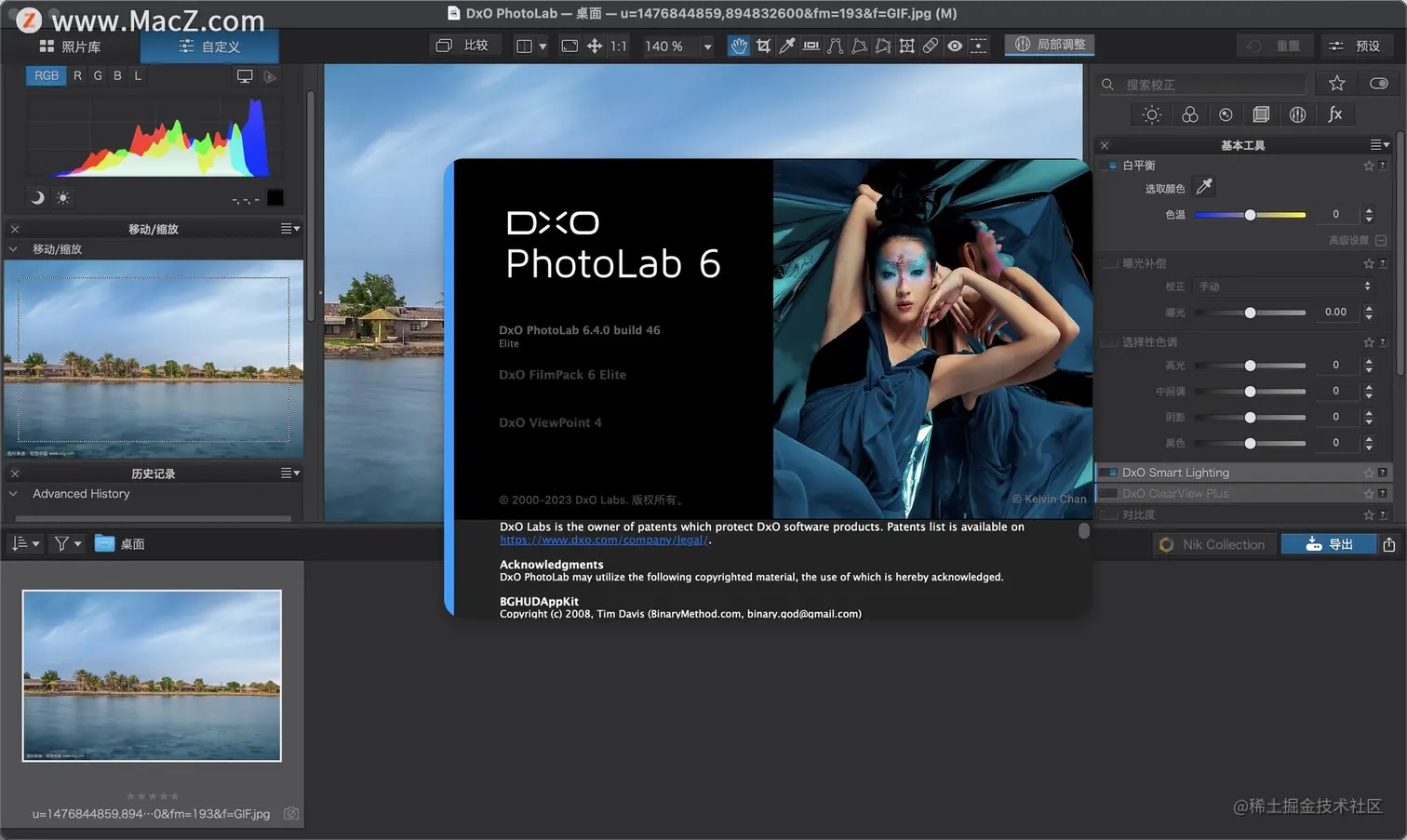Show the Detail corrections icon
Image resolution: width=1407 pixels, height=840 pixels.
[1226, 114]
